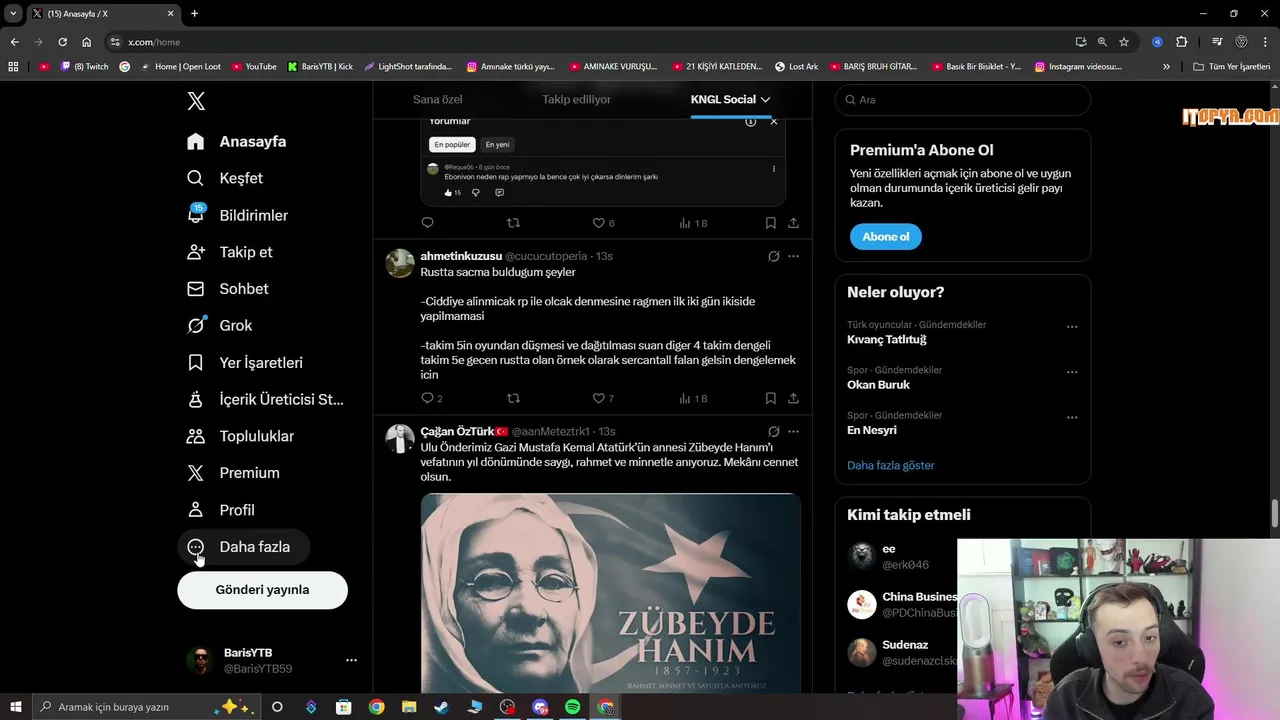Open En Nesyri trending topic
Image resolution: width=1280 pixels, height=720 pixels.
pos(871,430)
